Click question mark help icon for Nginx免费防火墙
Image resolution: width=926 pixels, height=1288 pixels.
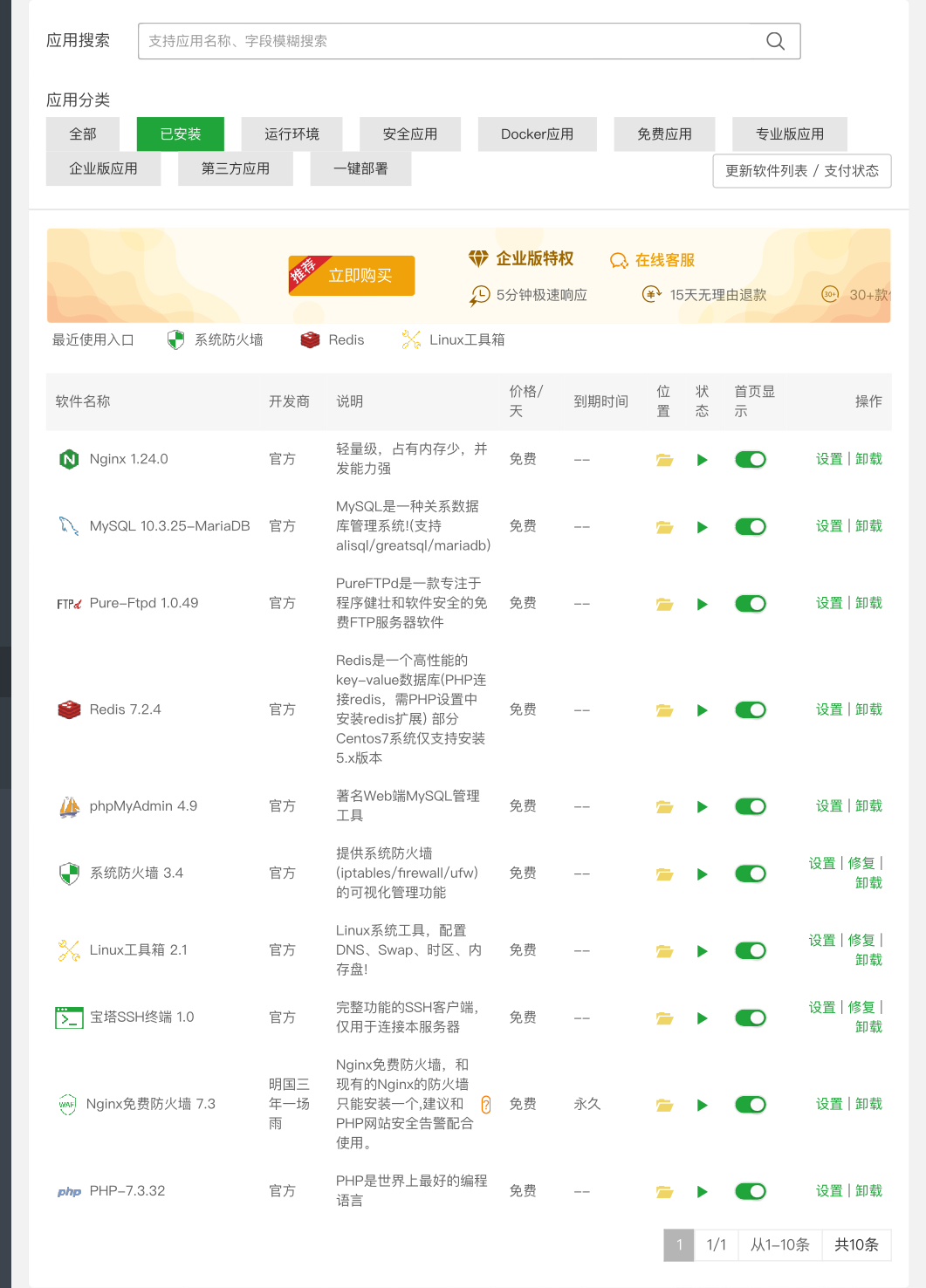(486, 1105)
